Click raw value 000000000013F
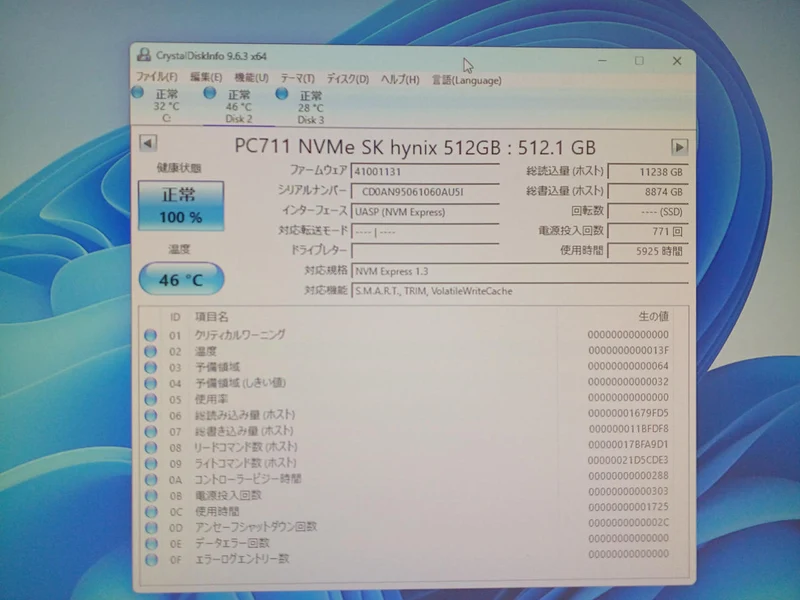Screen dimensions: 800x600 click(628, 351)
